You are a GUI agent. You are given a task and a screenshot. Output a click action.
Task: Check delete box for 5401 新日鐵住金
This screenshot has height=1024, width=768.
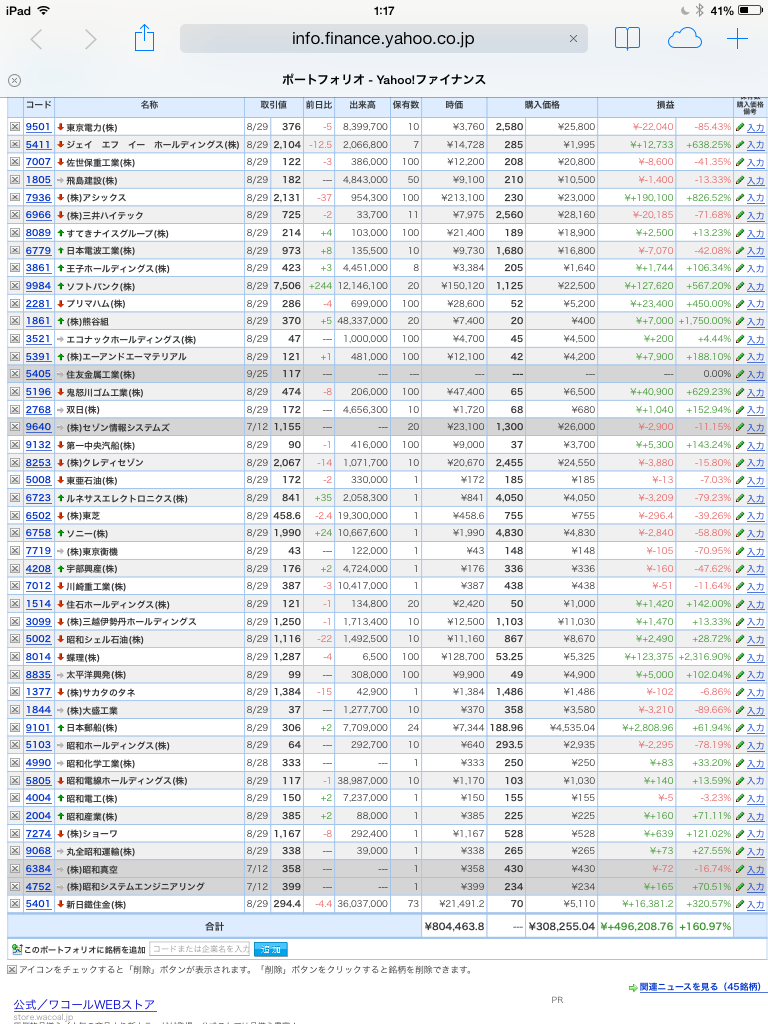[x=14, y=904]
